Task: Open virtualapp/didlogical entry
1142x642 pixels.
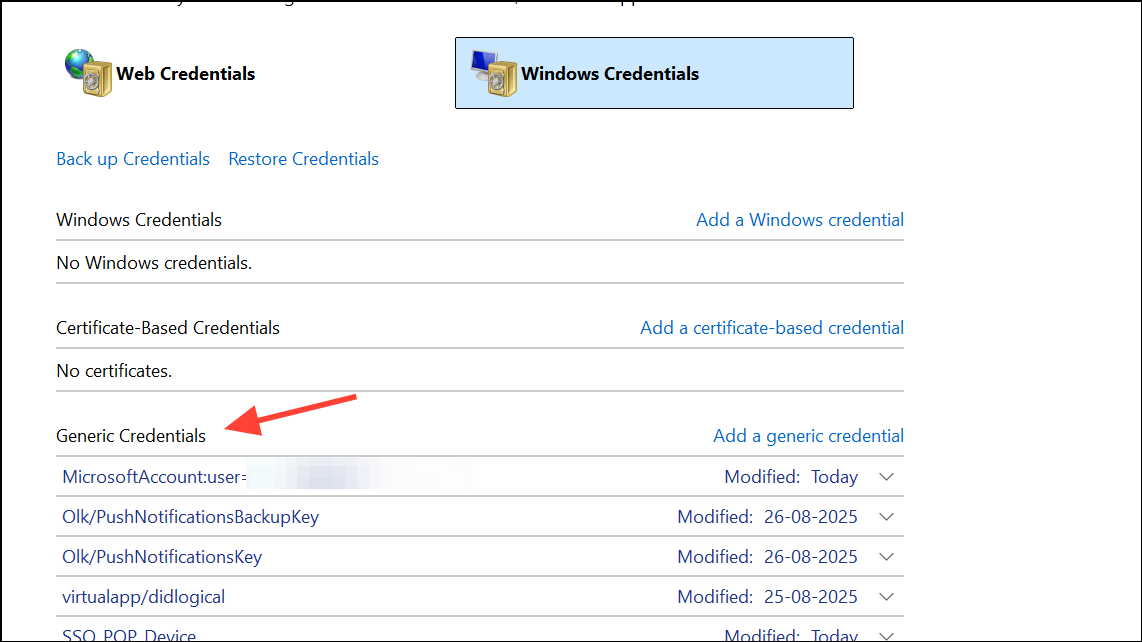Action: pyautogui.click(x=143, y=597)
